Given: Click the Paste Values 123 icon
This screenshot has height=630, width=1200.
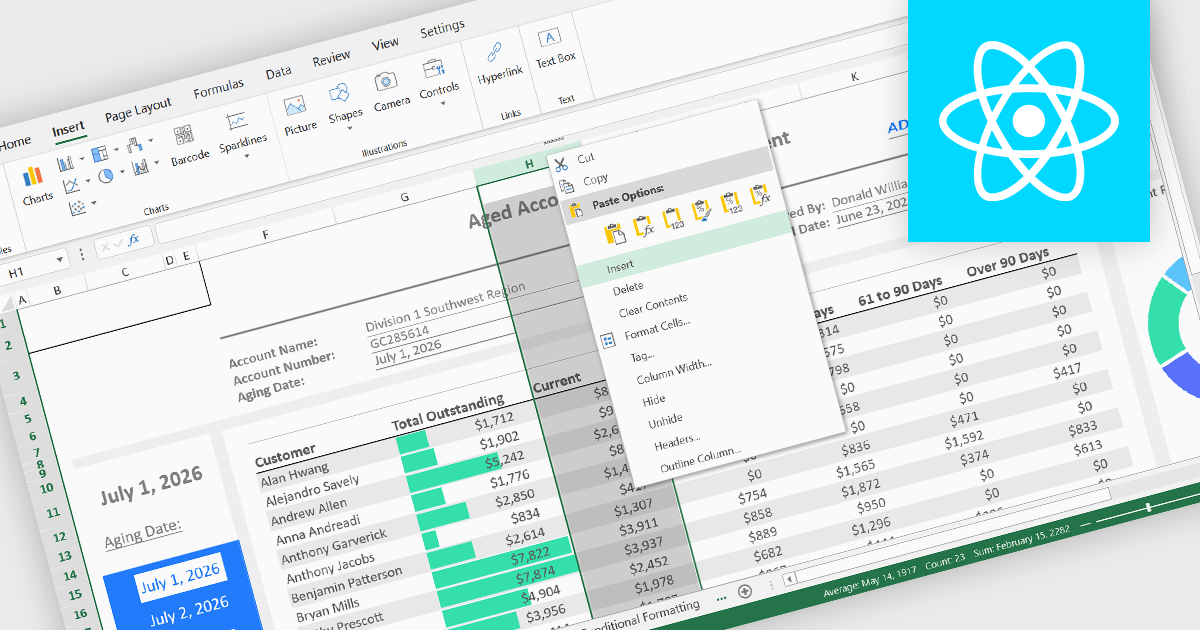Looking at the screenshot, I should (673, 217).
